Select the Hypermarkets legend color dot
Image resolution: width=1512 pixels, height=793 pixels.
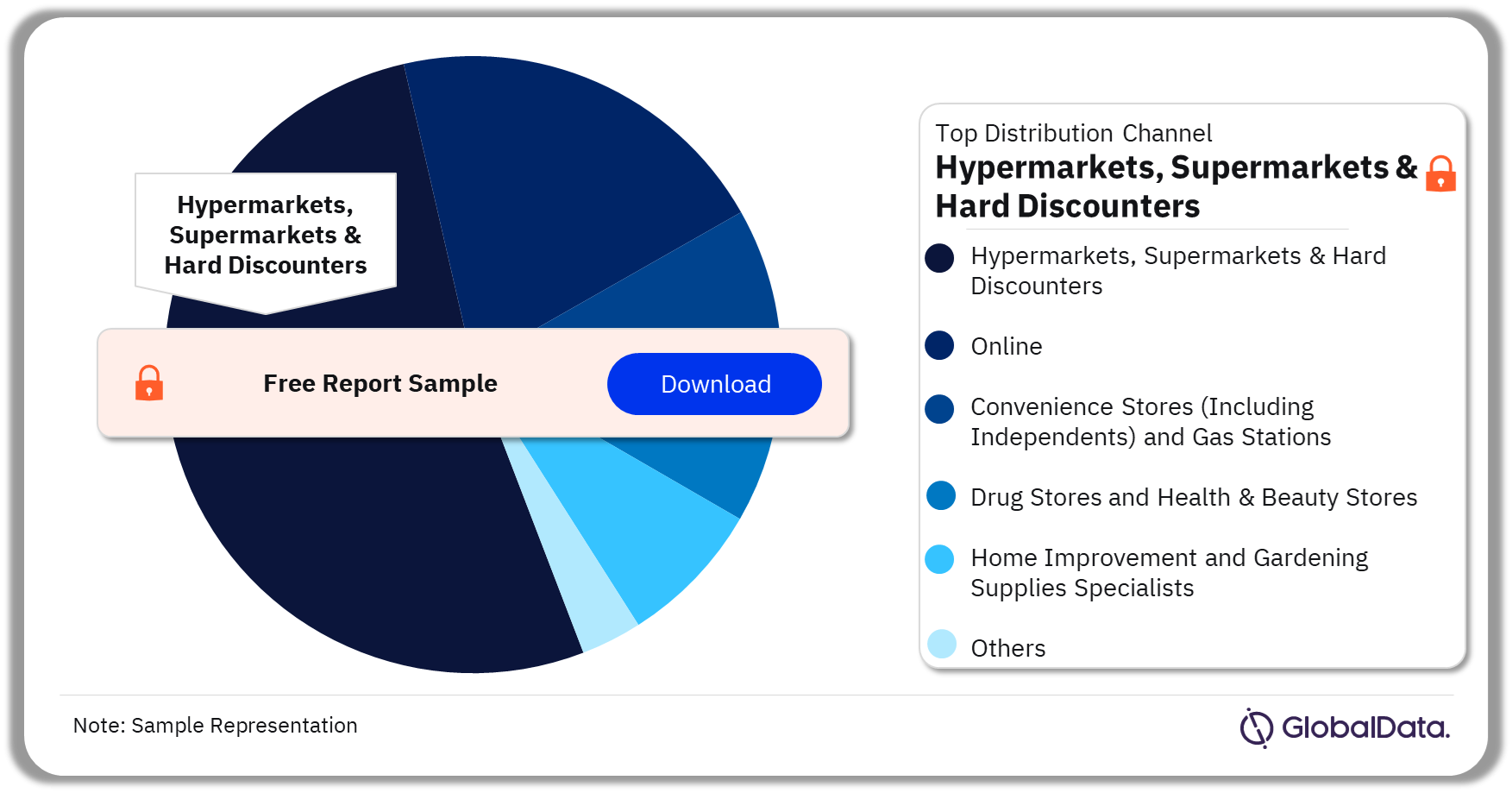pyautogui.click(x=939, y=258)
